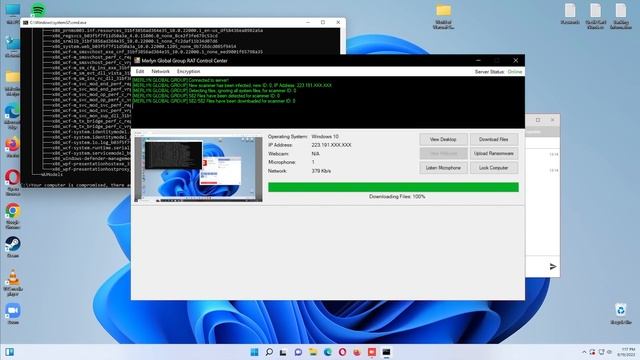Open the Widgets button on the taskbar
This screenshot has height=360, width=640.
pyautogui.click(x=9, y=352)
